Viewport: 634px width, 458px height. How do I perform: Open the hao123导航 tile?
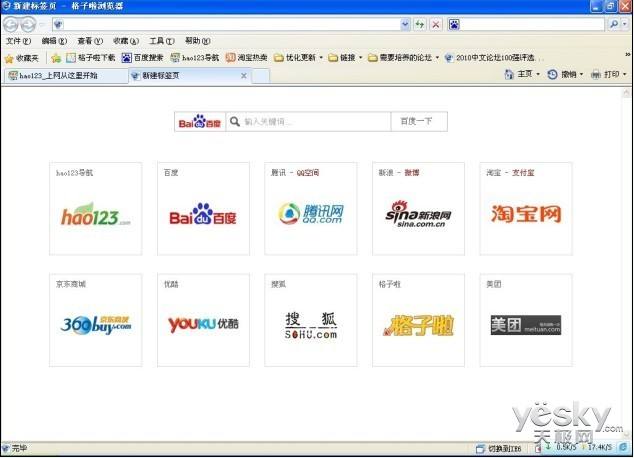[96, 209]
